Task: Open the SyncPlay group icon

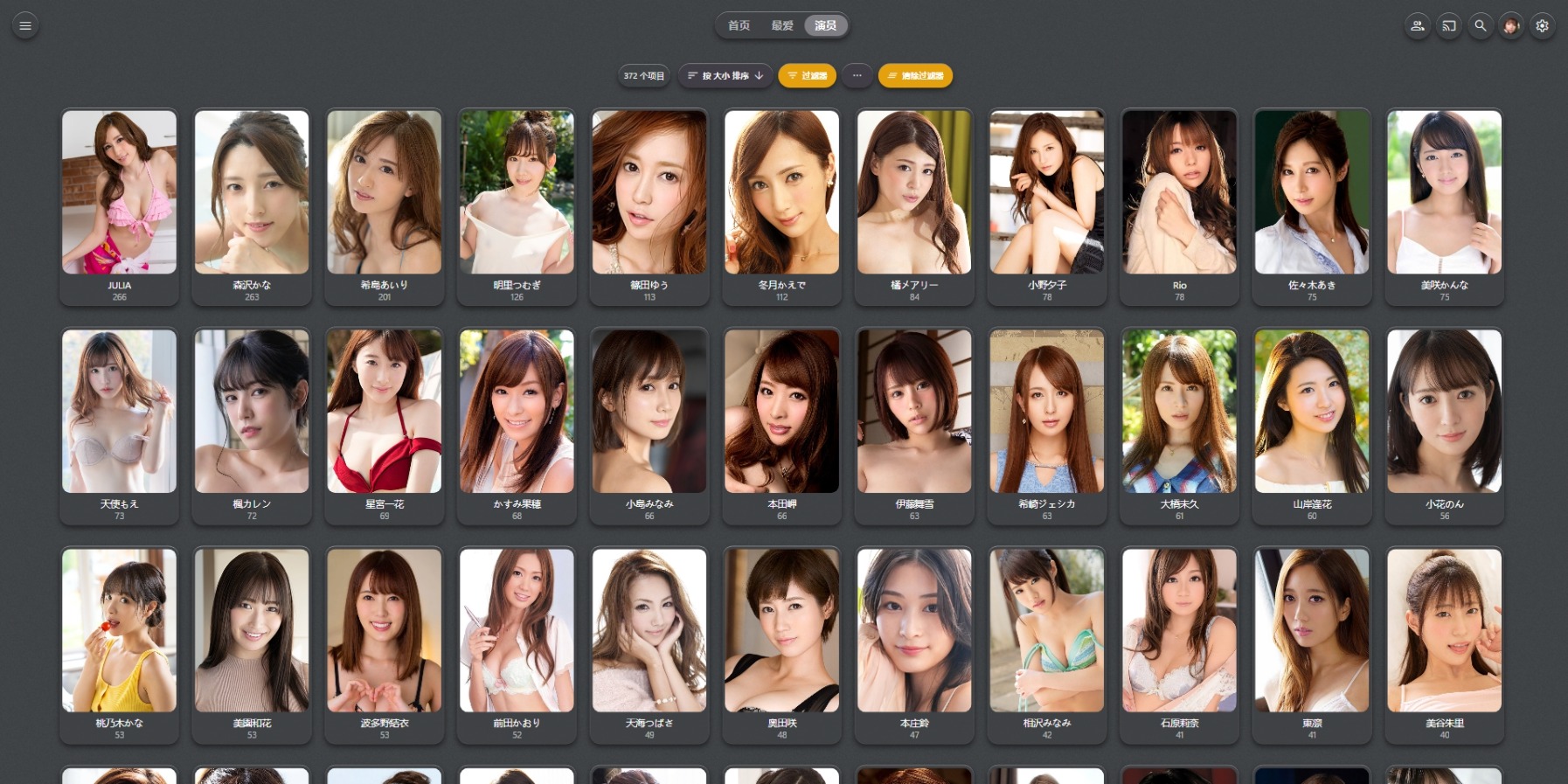Action: [1418, 25]
